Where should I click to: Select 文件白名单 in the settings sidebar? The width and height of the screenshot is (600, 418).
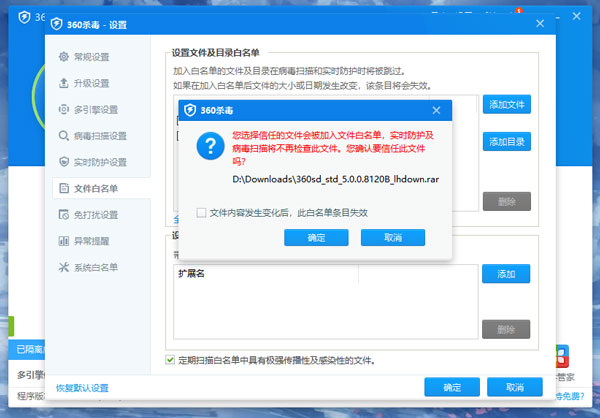click(100, 188)
